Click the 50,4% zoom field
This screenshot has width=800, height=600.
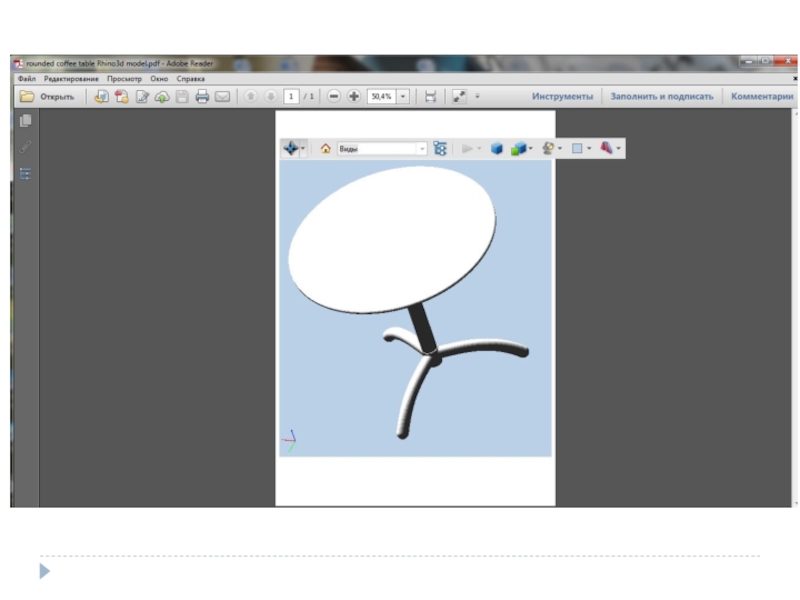tap(382, 96)
